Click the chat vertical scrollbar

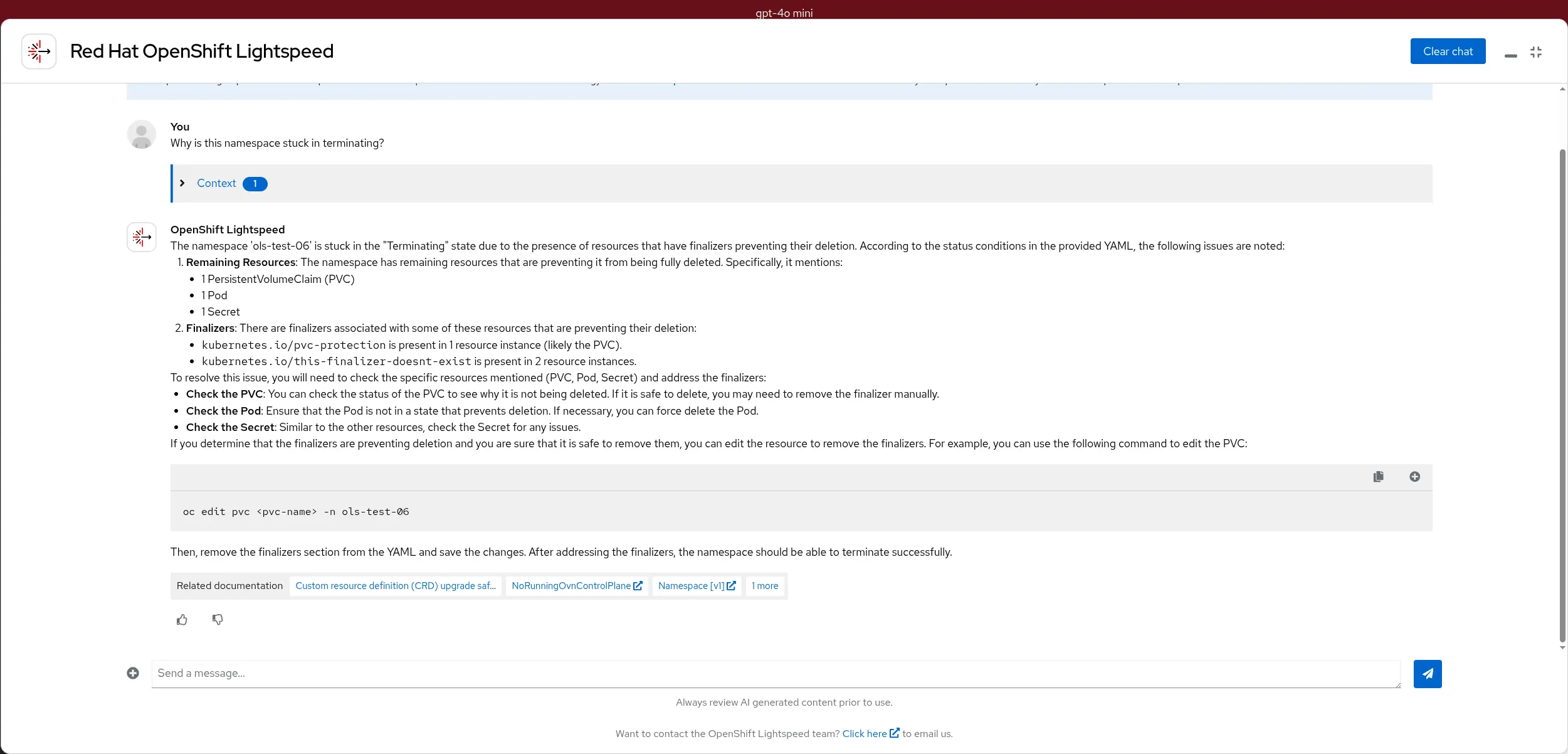tap(1562, 395)
